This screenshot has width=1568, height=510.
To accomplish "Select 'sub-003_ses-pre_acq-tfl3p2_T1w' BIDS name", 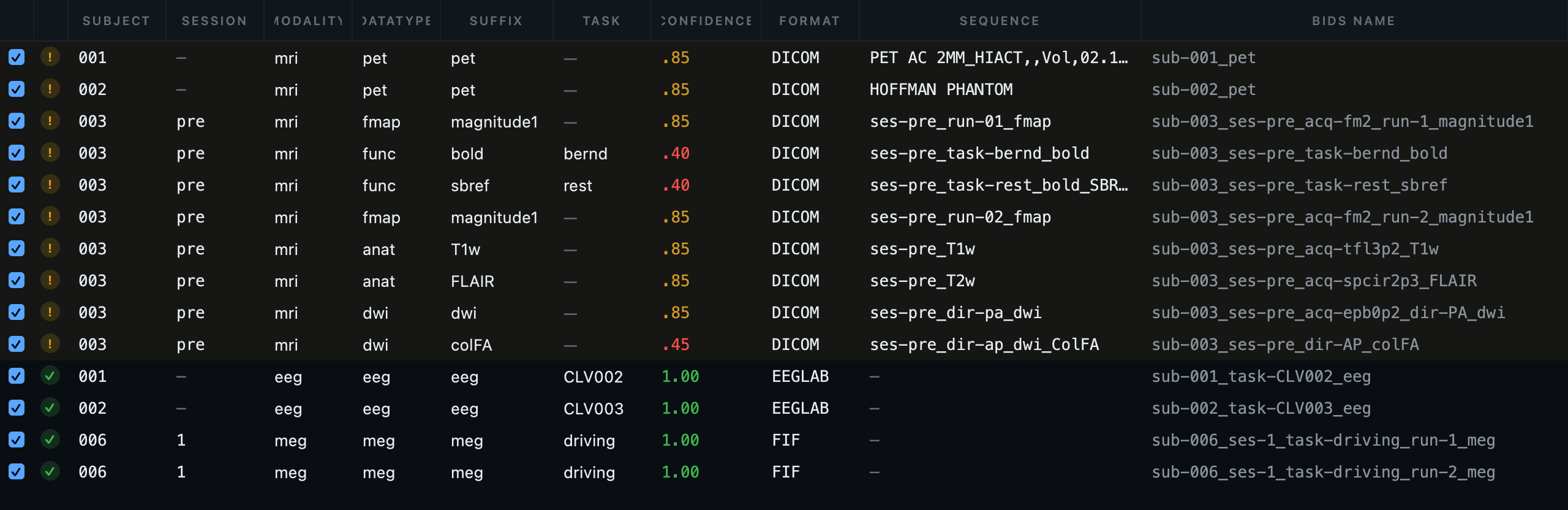I will click(1295, 249).
